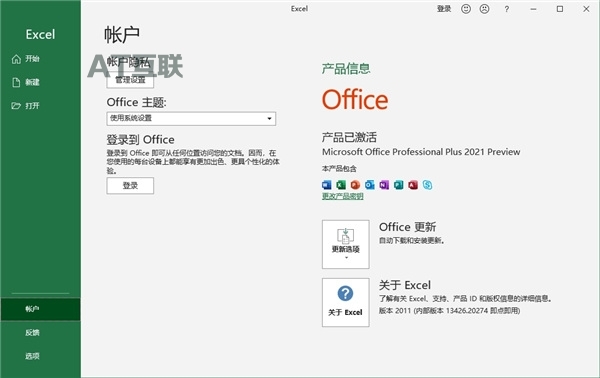Close the Excel window
Viewport: 600px width, 378px height.
click(x=586, y=9)
